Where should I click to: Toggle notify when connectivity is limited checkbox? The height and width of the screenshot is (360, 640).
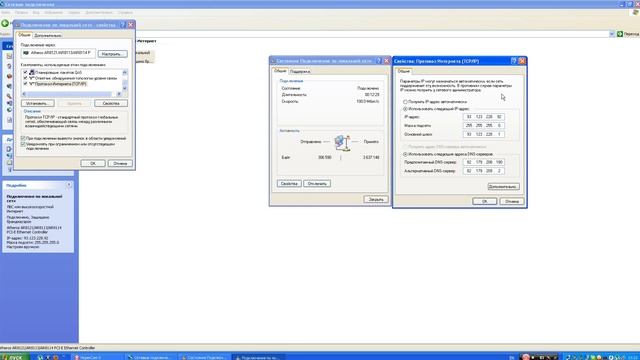[x=23, y=144]
